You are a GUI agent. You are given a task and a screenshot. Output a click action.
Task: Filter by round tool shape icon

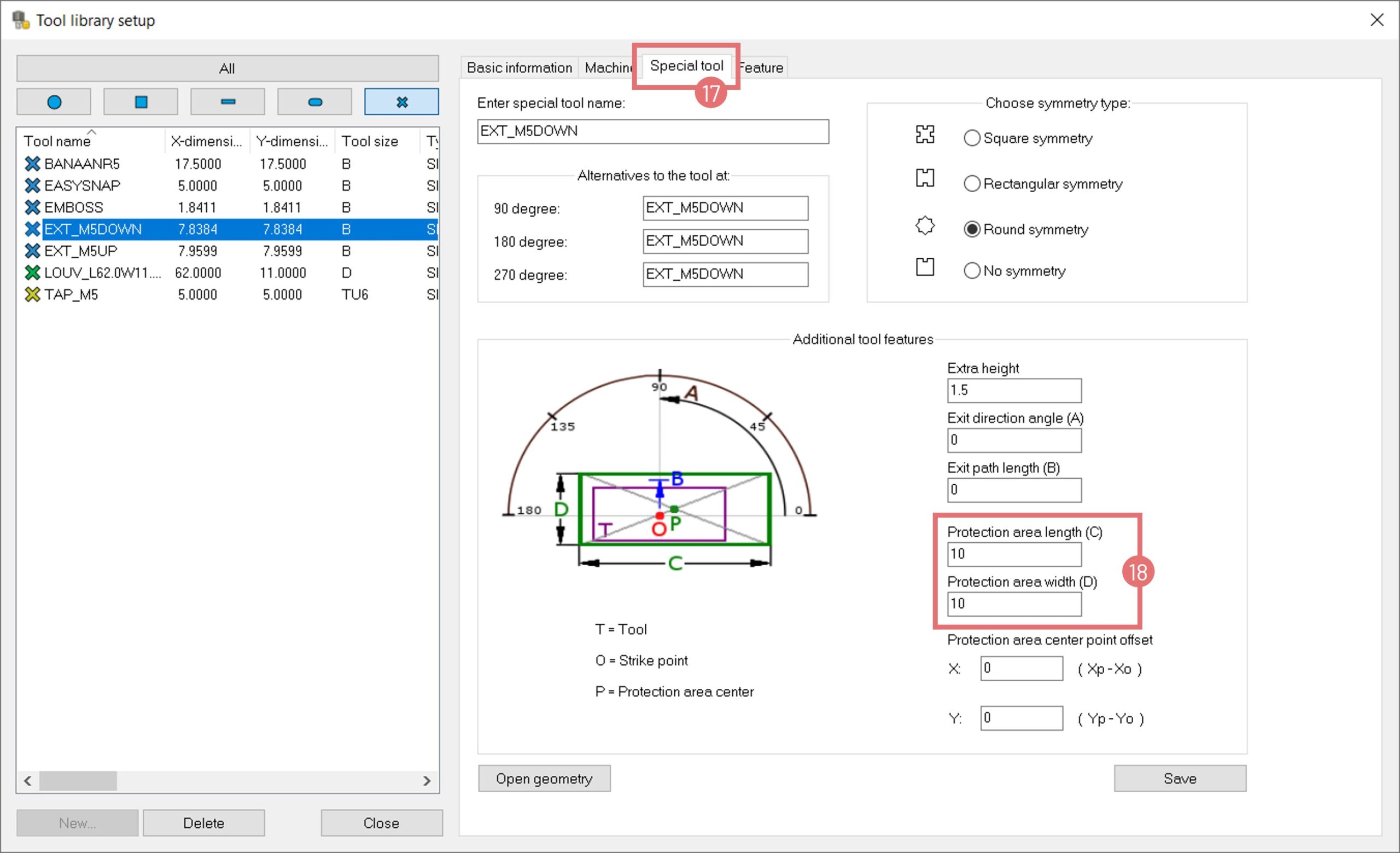click(54, 102)
